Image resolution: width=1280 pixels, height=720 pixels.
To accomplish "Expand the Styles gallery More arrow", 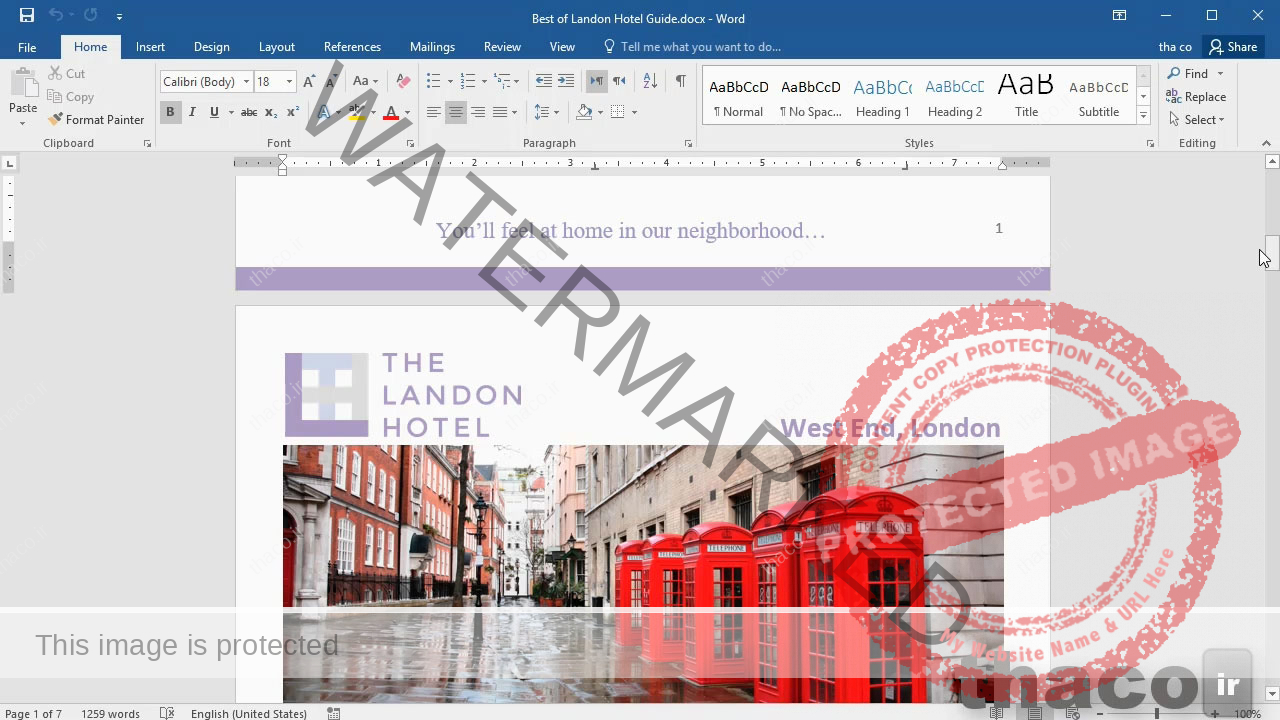I will click(x=1143, y=116).
